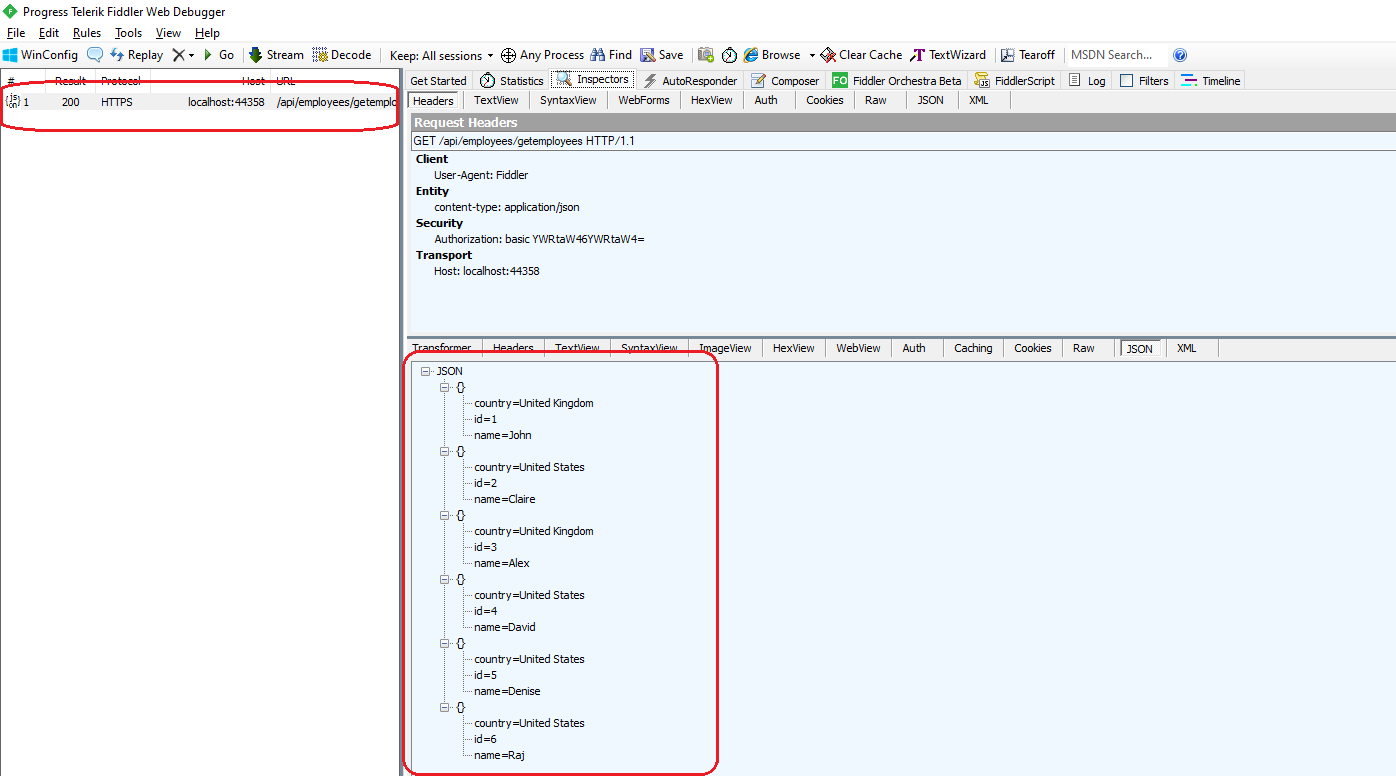Image resolution: width=1396 pixels, height=776 pixels.
Task: Click the 'User-Agent: Fiddler' header line
Action: (x=481, y=175)
